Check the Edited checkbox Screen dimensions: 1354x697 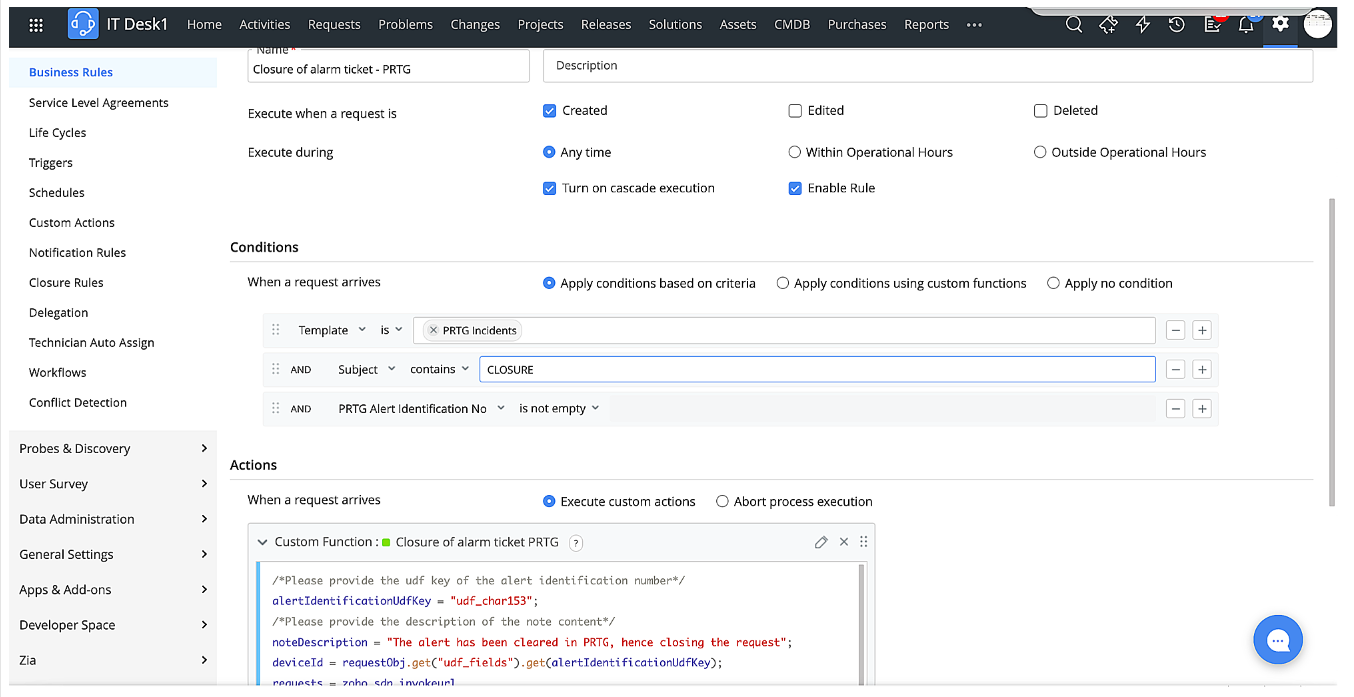(x=795, y=111)
